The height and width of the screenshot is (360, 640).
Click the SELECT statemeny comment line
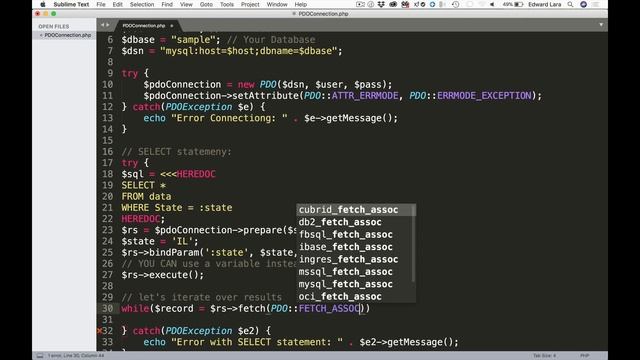(x=176, y=152)
